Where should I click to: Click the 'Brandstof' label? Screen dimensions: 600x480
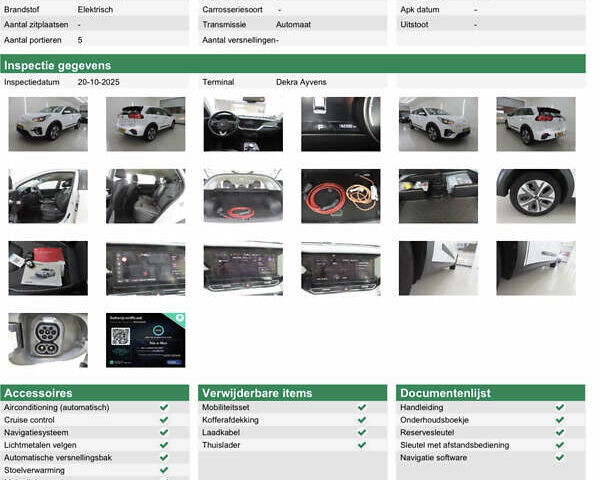pyautogui.click(x=21, y=10)
